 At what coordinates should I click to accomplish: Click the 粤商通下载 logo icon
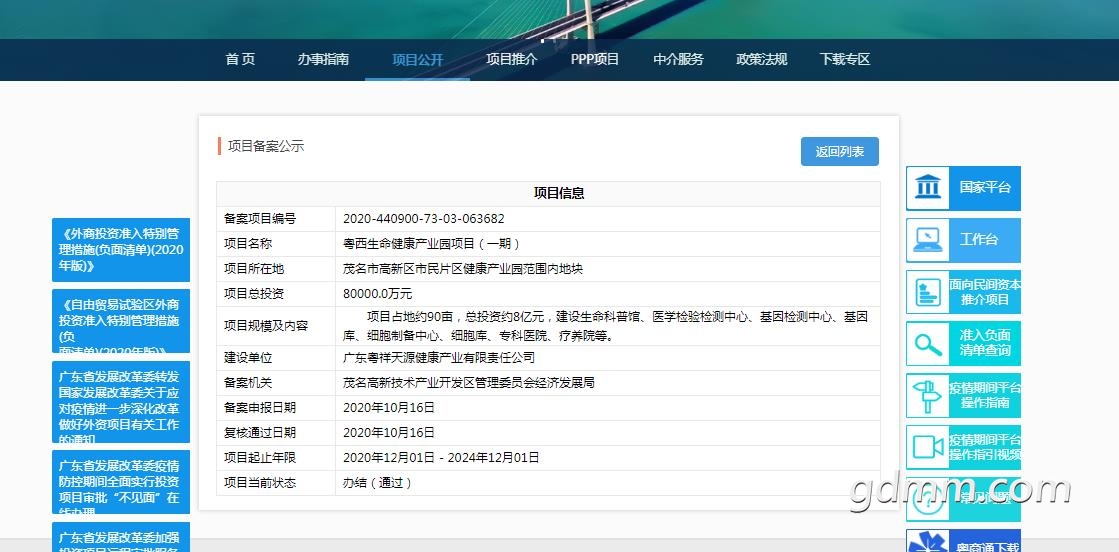(x=928, y=543)
